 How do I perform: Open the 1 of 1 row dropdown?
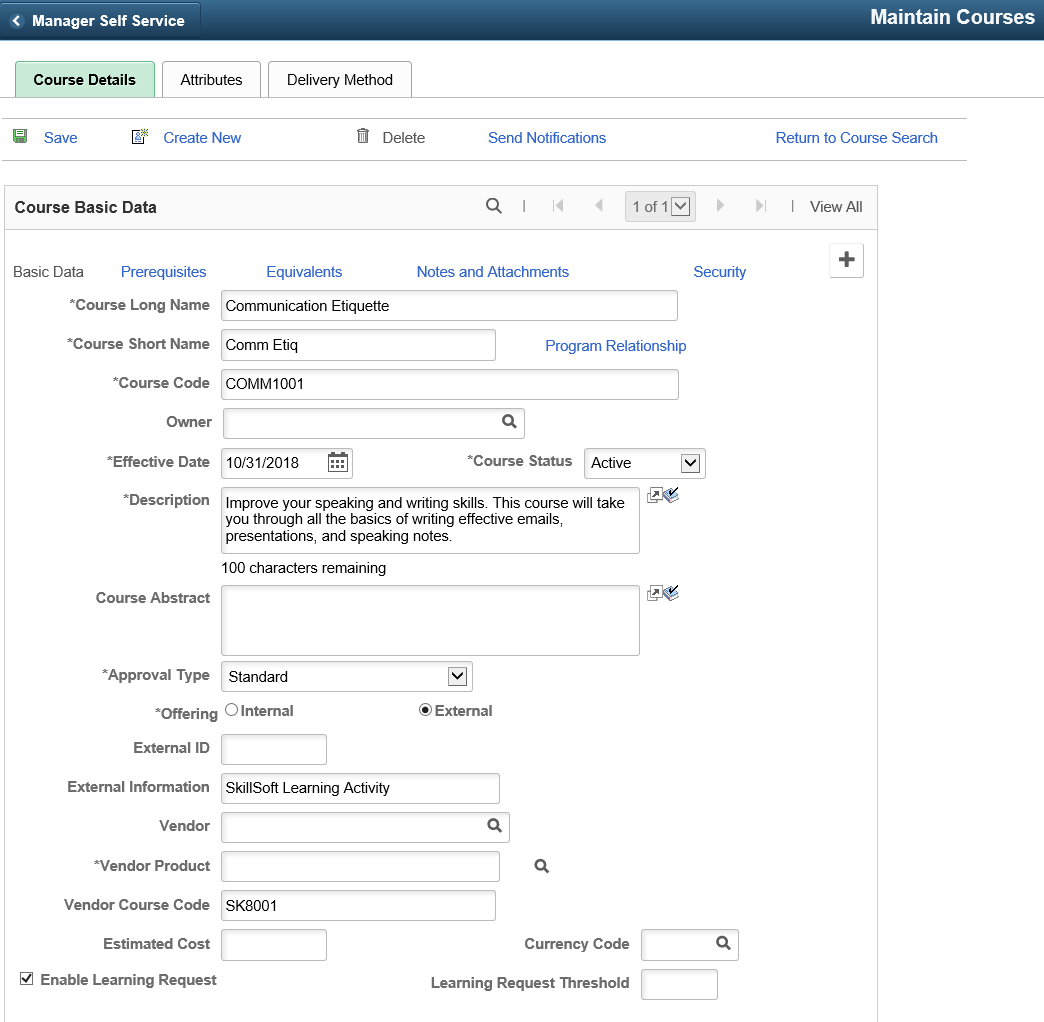click(660, 206)
